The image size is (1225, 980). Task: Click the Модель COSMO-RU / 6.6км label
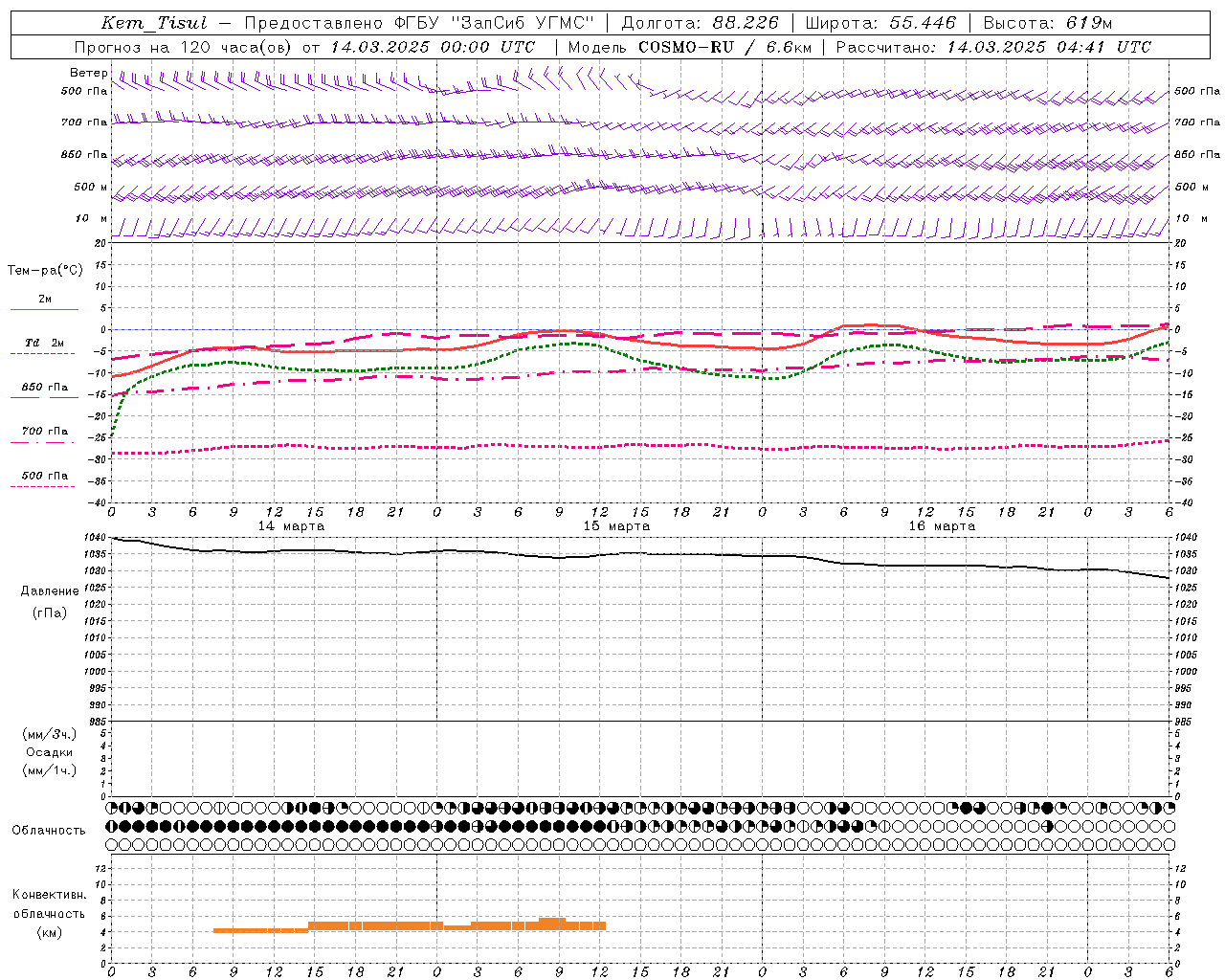click(x=689, y=47)
